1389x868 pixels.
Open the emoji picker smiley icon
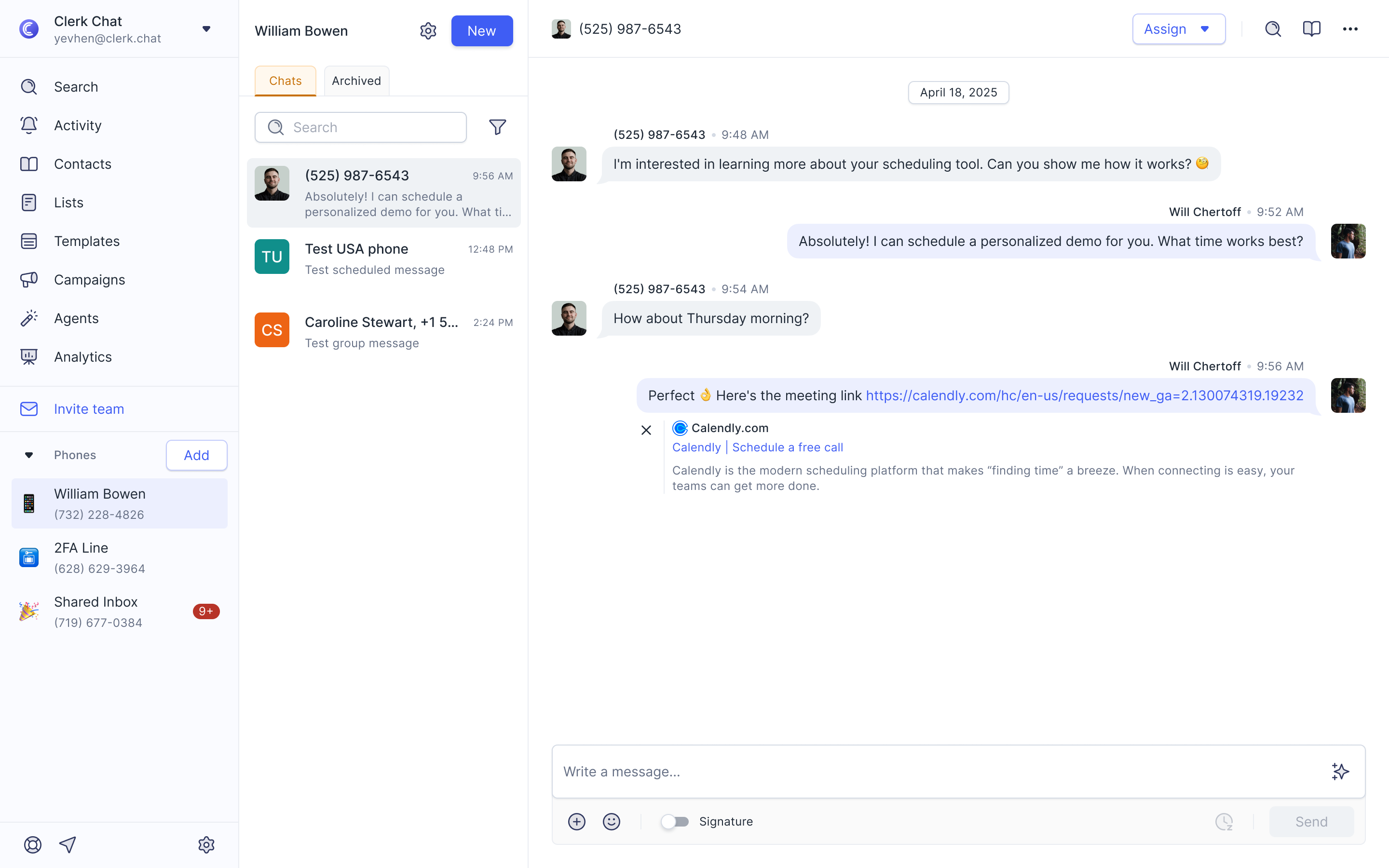(611, 822)
